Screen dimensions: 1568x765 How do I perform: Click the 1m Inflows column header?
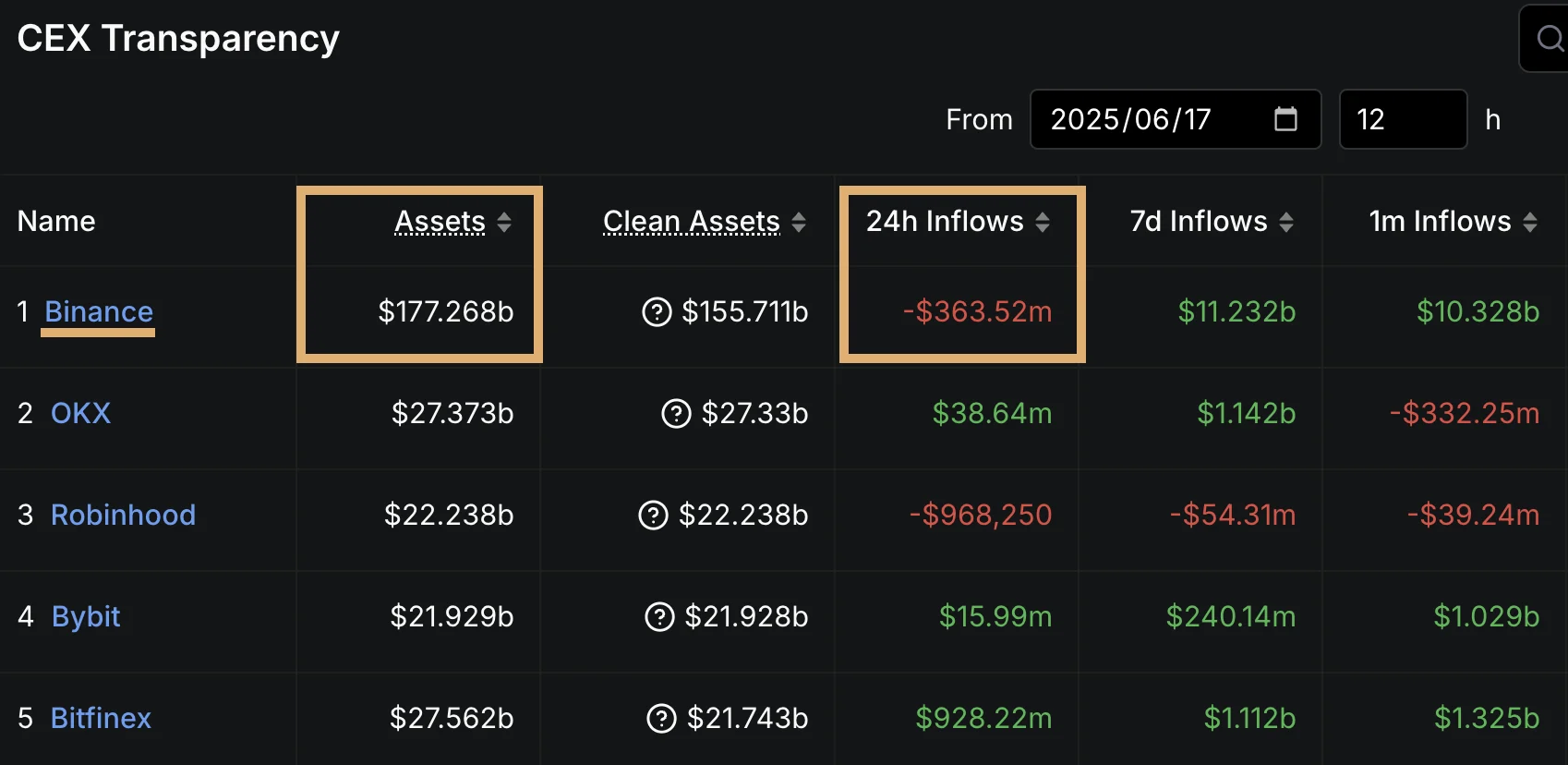coord(1441,222)
